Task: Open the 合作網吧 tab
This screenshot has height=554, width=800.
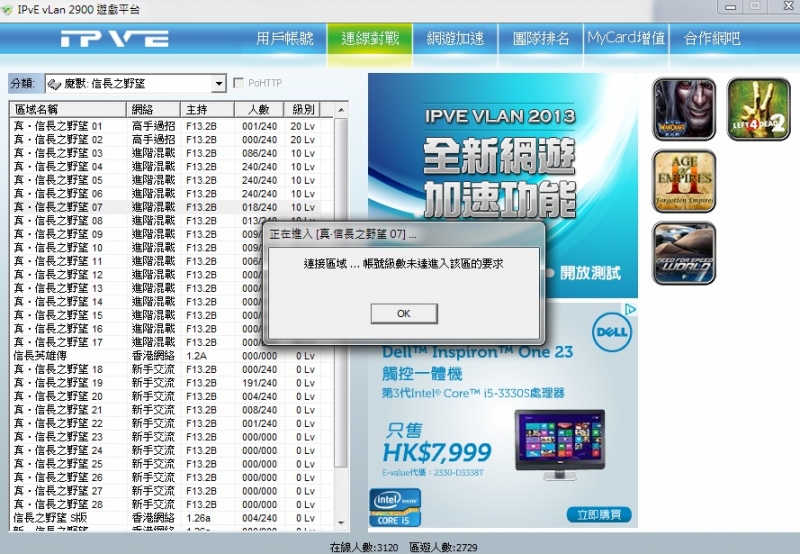Action: coord(712,38)
